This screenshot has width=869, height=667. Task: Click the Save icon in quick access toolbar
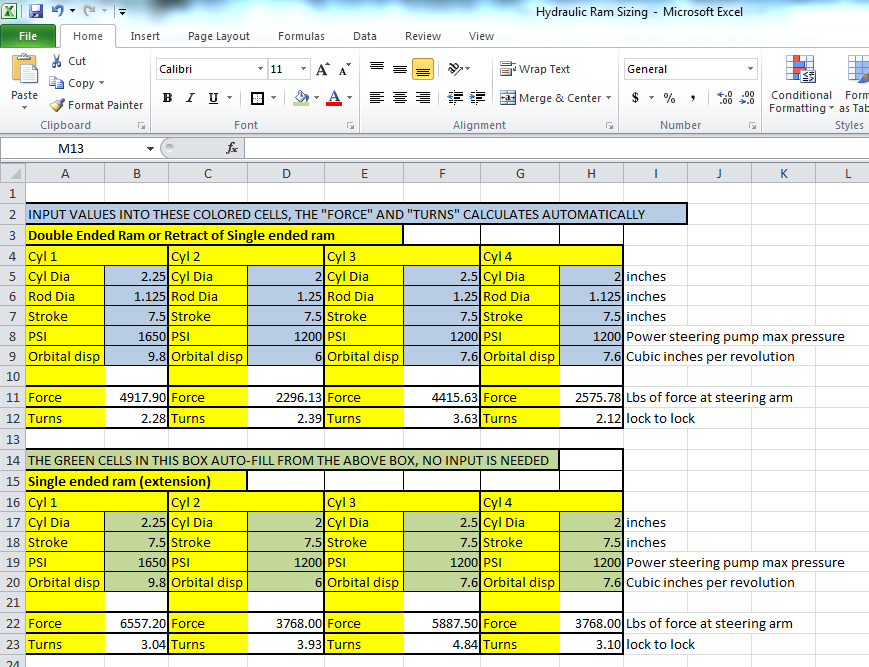tap(36, 11)
